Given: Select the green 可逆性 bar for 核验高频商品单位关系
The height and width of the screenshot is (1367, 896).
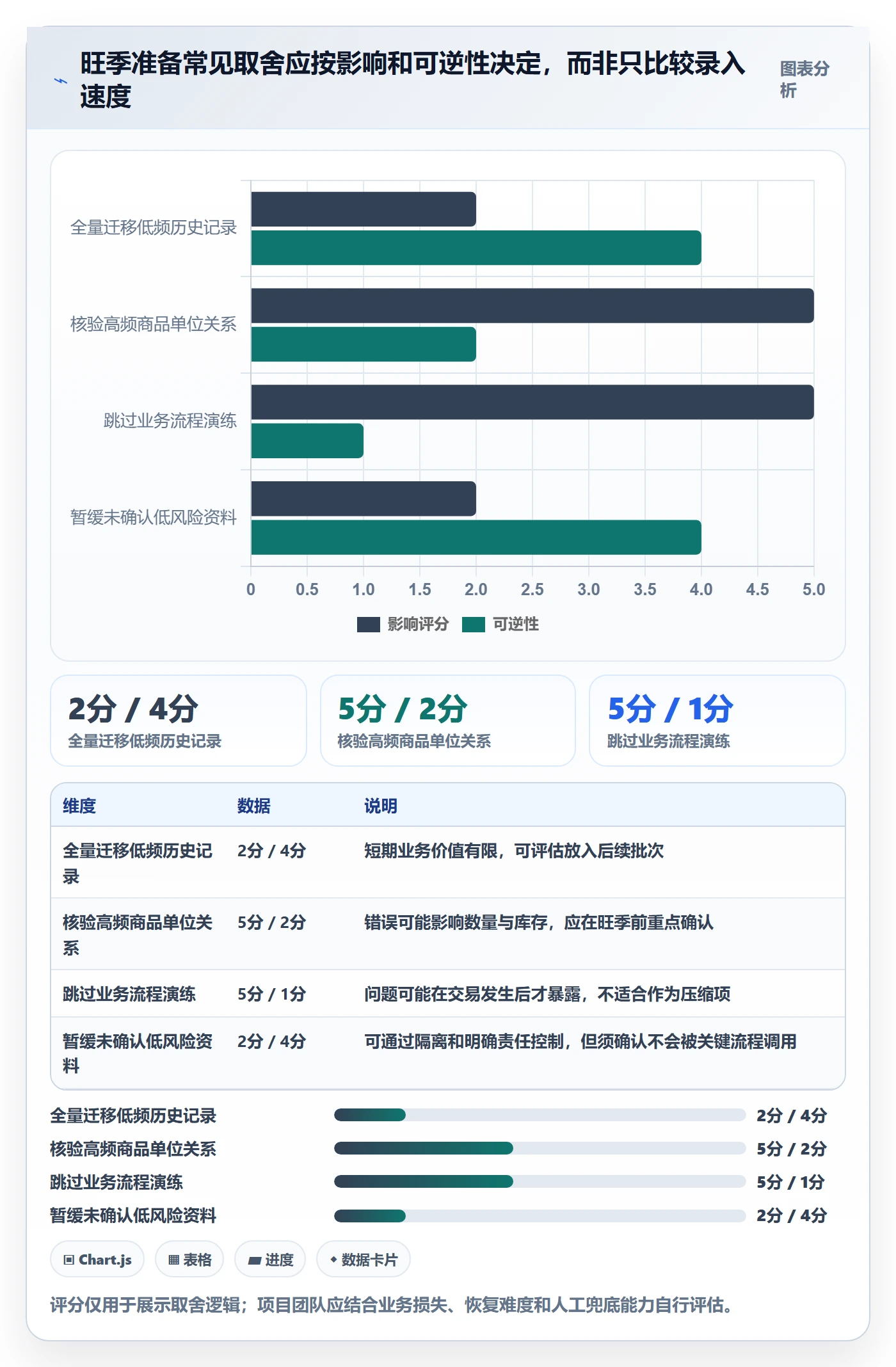Looking at the screenshot, I should click(364, 344).
